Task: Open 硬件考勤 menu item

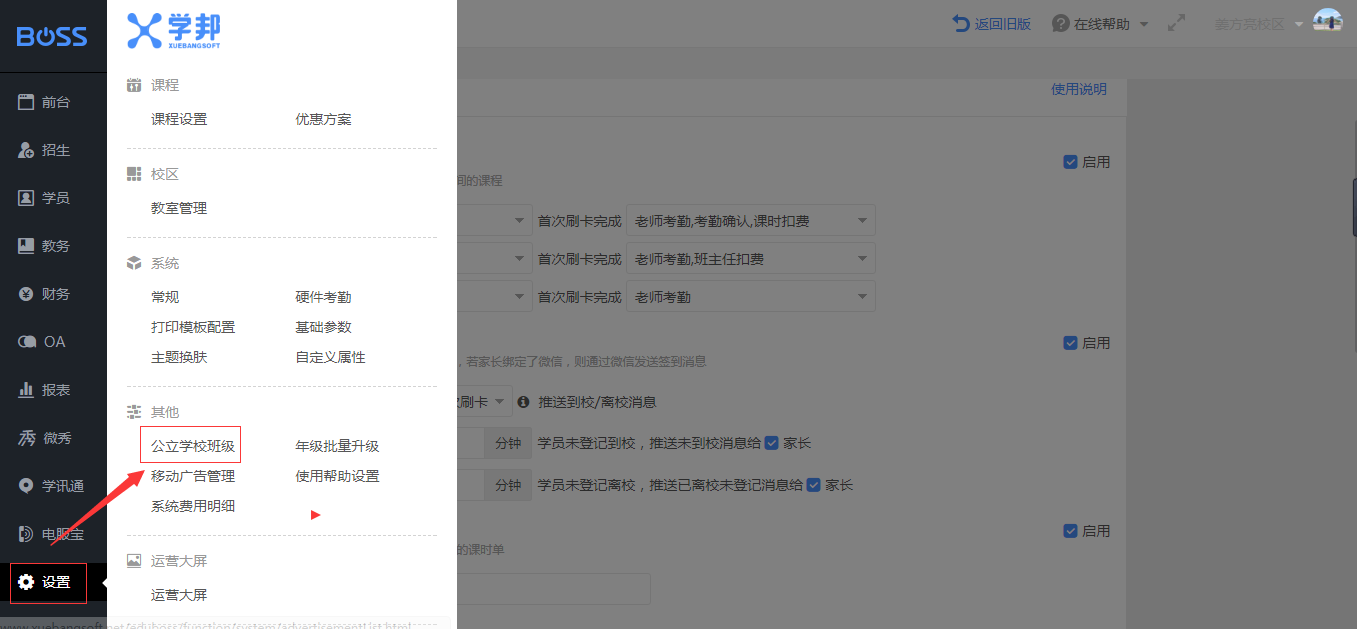Action: click(323, 297)
